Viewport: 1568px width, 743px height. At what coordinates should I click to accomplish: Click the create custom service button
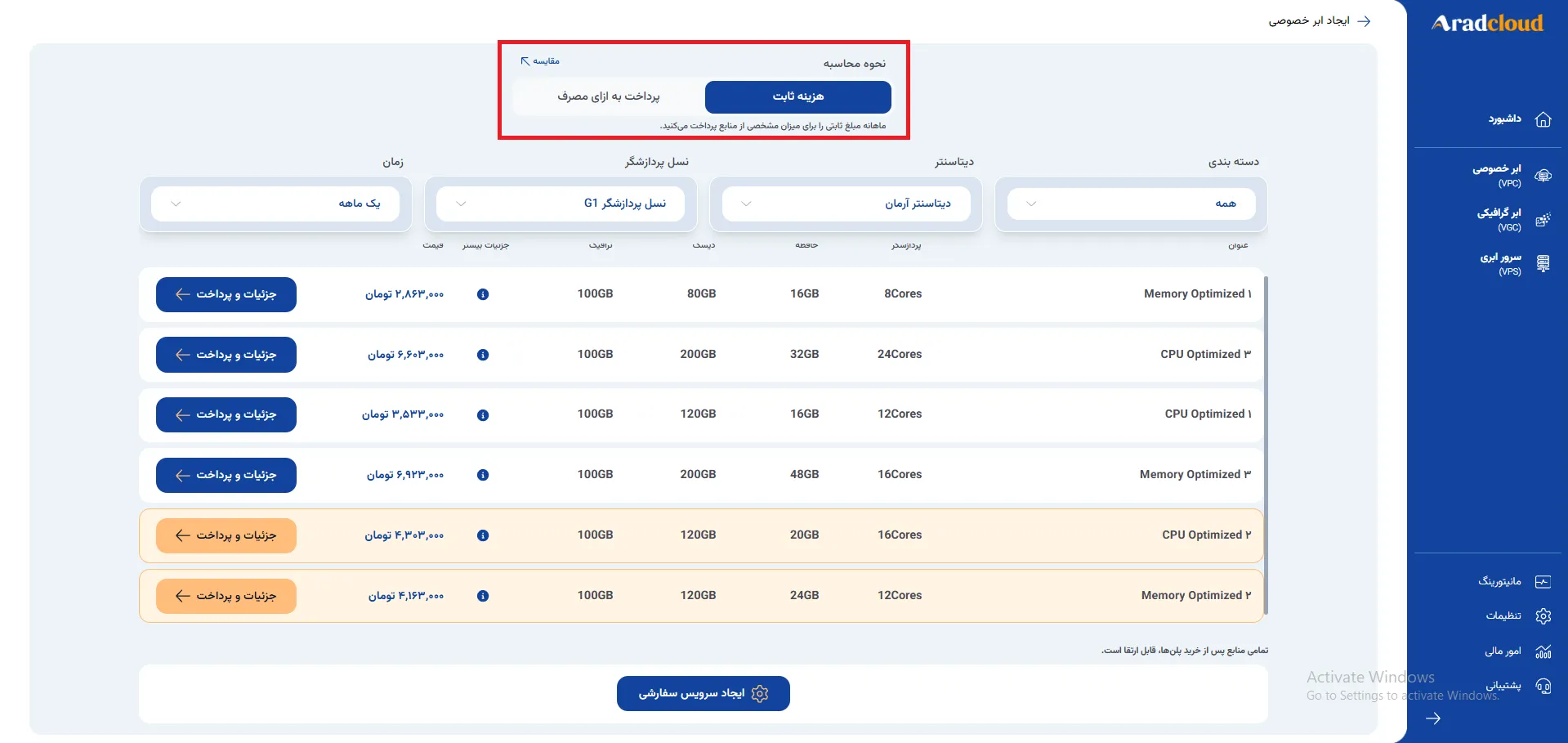point(704,693)
